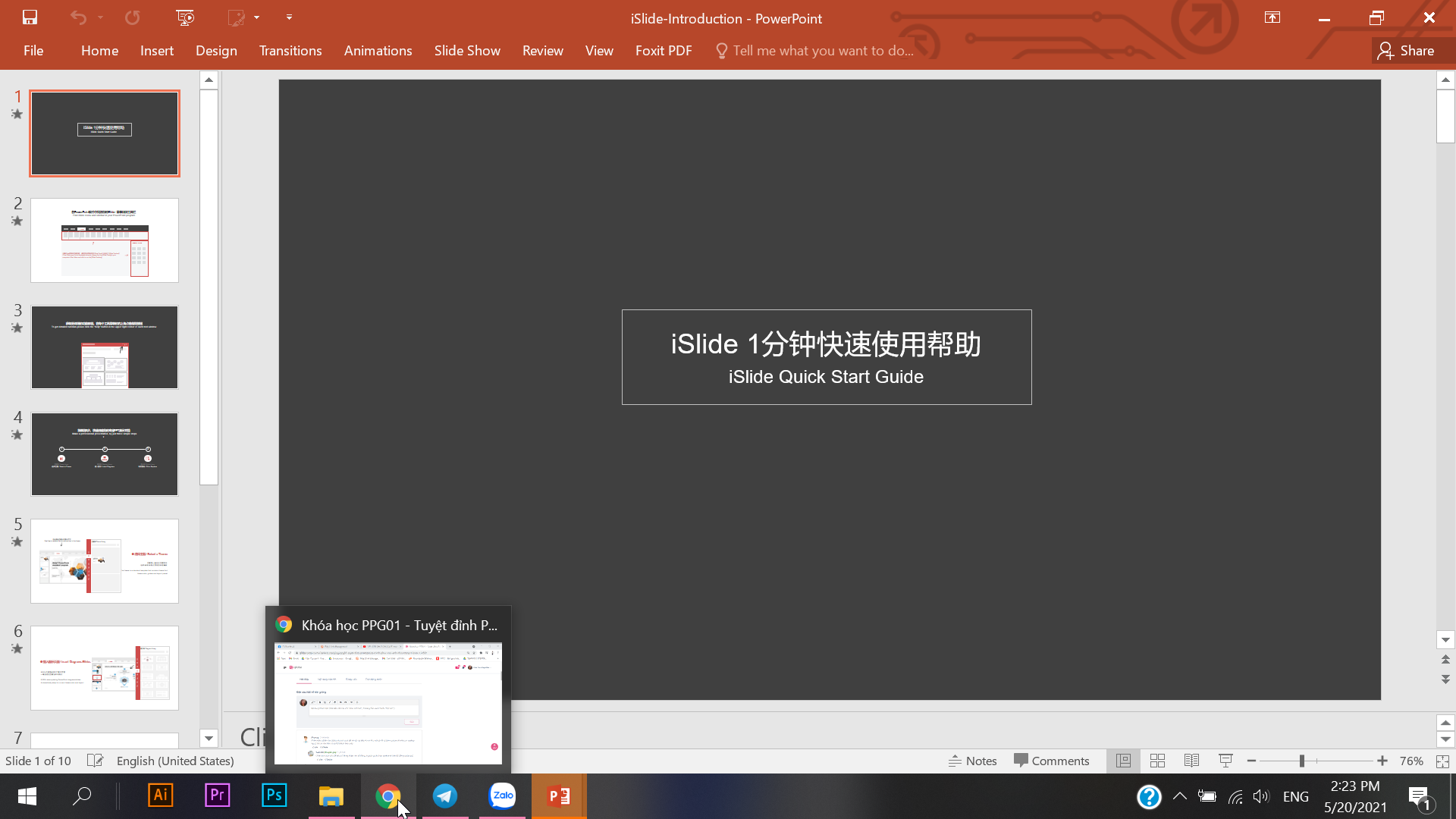Click main slide area scroll up arrow
Viewport: 1456px width, 819px height.
tap(1445, 80)
